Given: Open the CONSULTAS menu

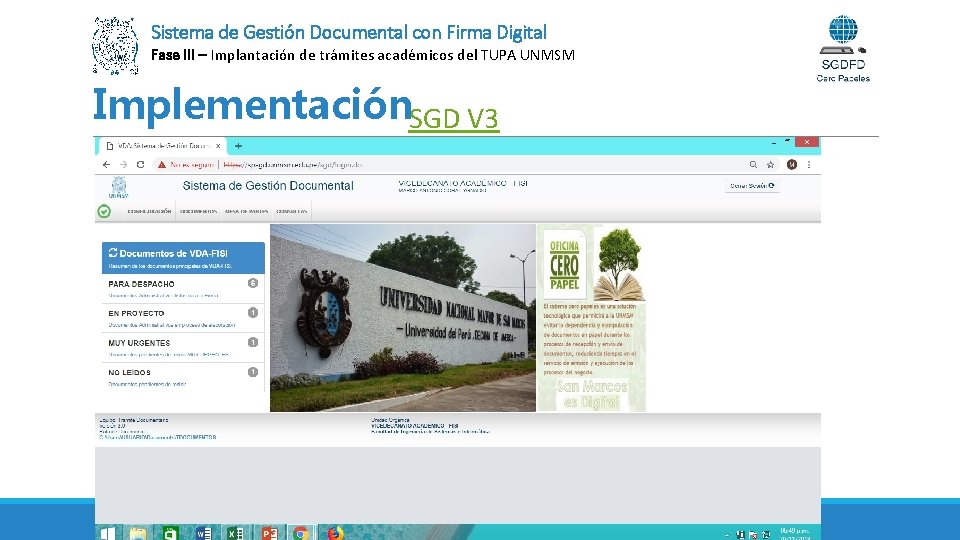Looking at the screenshot, I should click(x=291, y=211).
